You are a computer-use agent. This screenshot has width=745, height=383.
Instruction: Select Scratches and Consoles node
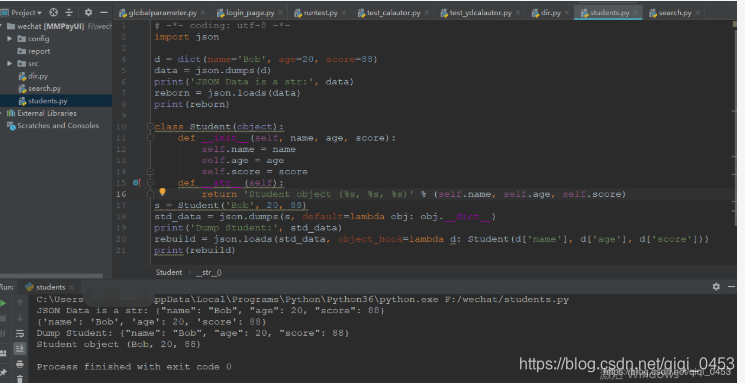point(53,125)
